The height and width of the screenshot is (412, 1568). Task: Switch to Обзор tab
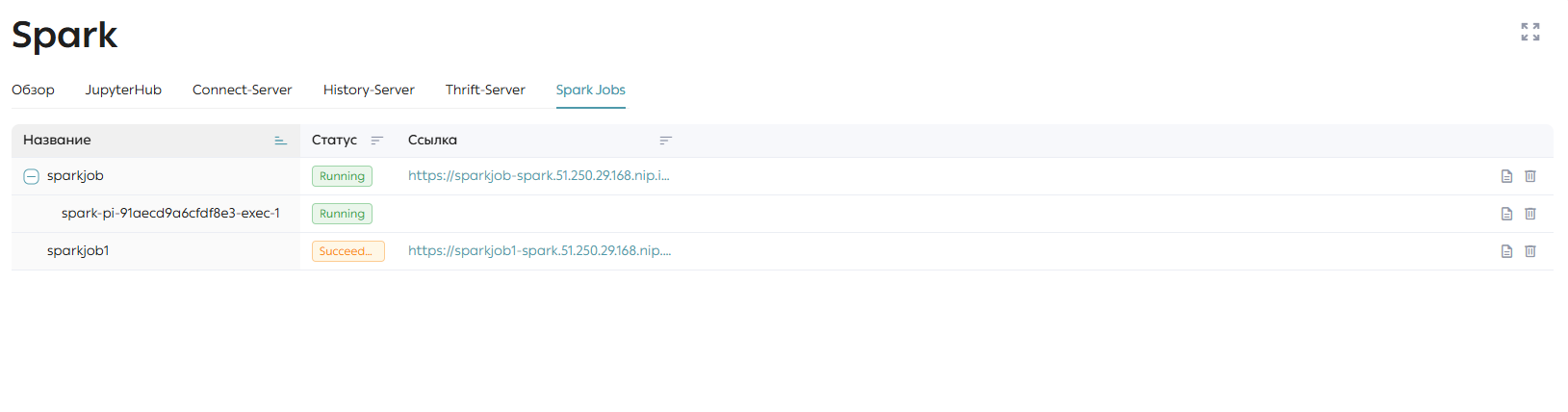click(x=33, y=90)
